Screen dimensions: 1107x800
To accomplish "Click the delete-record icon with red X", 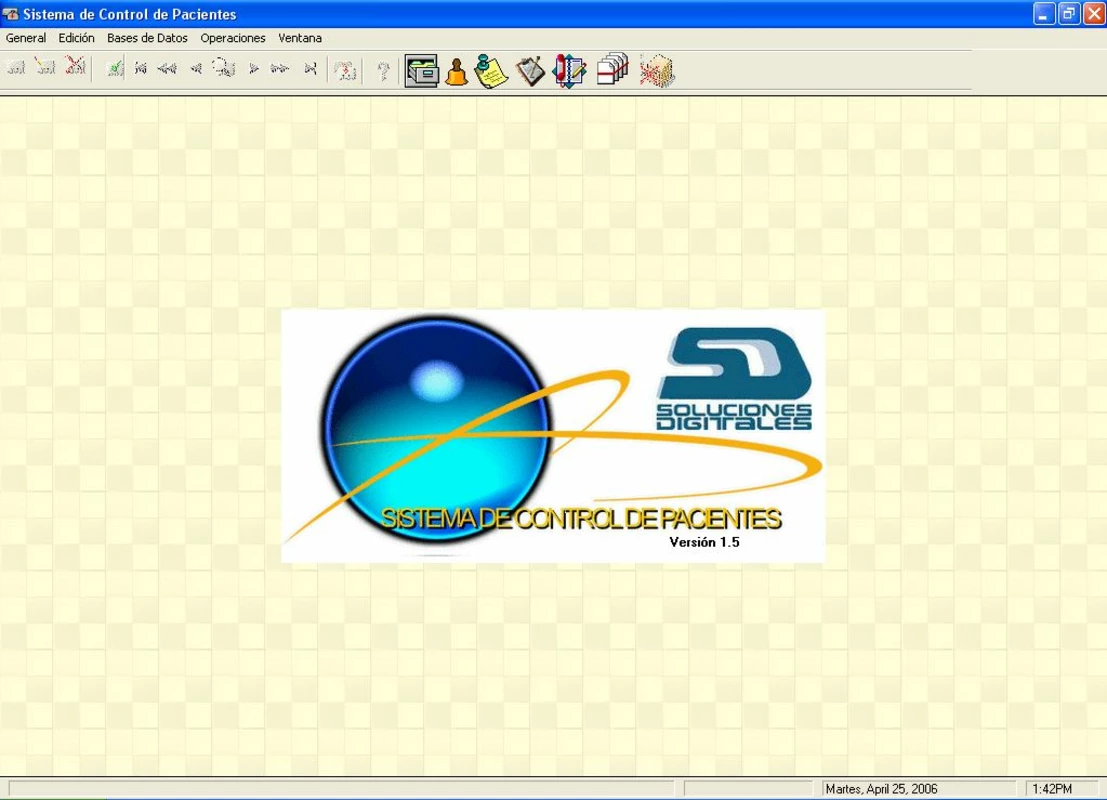I will click(76, 67).
